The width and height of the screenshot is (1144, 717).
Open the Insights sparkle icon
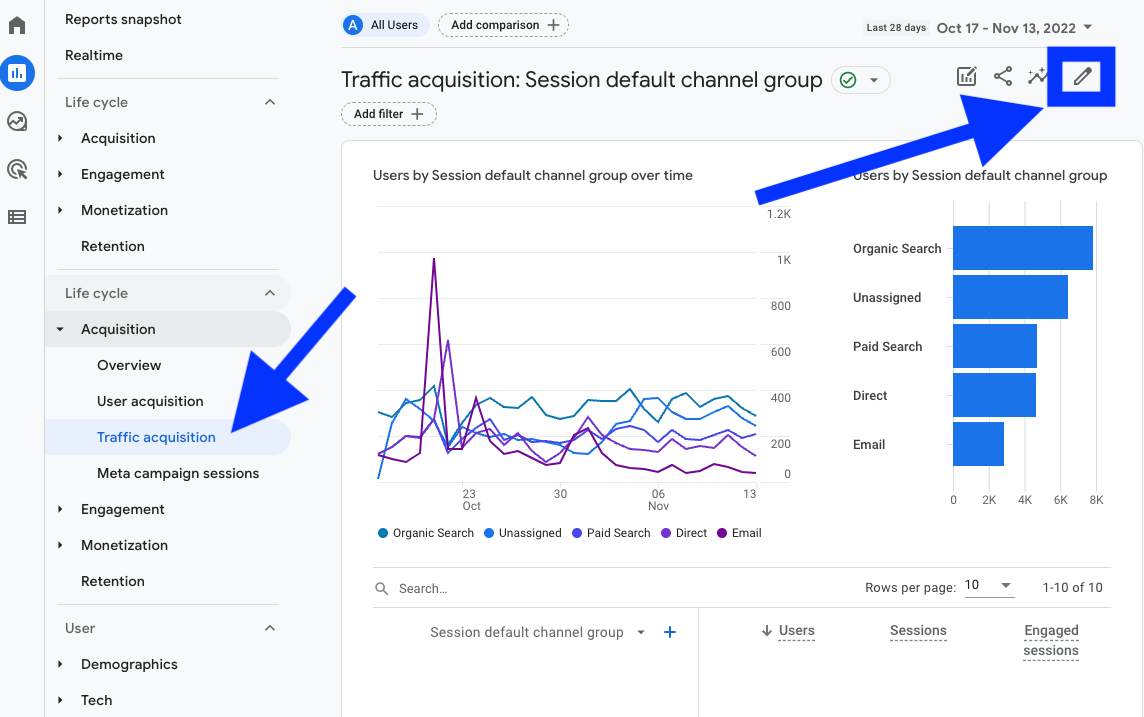pos(1037,76)
